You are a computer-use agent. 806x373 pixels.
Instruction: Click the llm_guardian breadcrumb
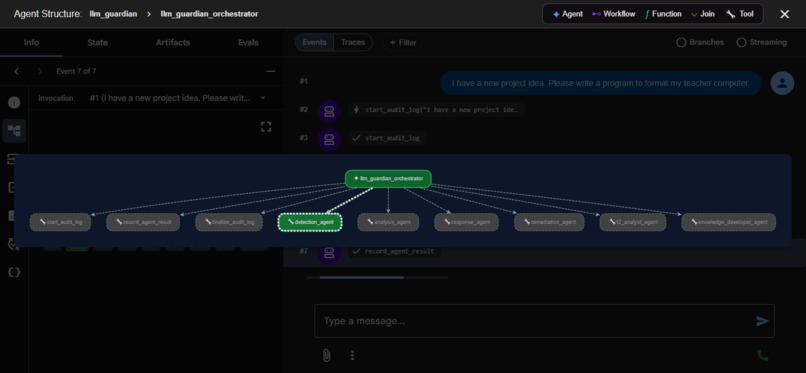[113, 14]
